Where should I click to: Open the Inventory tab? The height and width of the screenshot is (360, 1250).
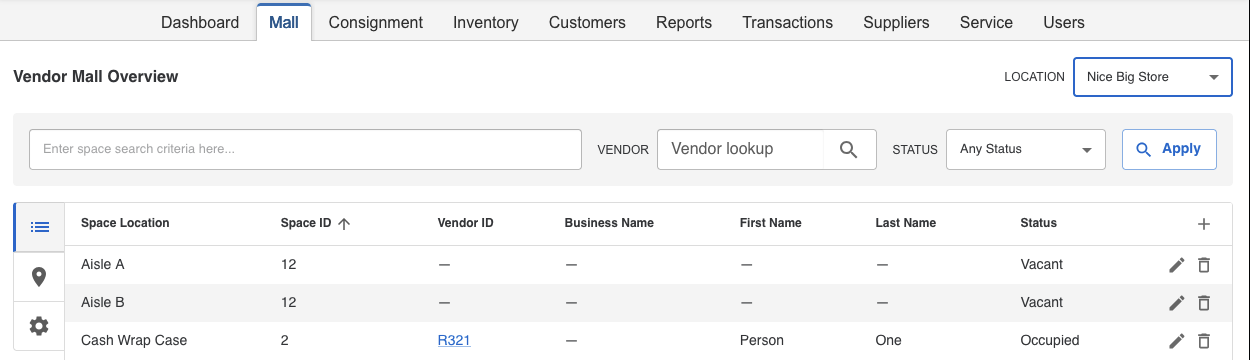[485, 22]
